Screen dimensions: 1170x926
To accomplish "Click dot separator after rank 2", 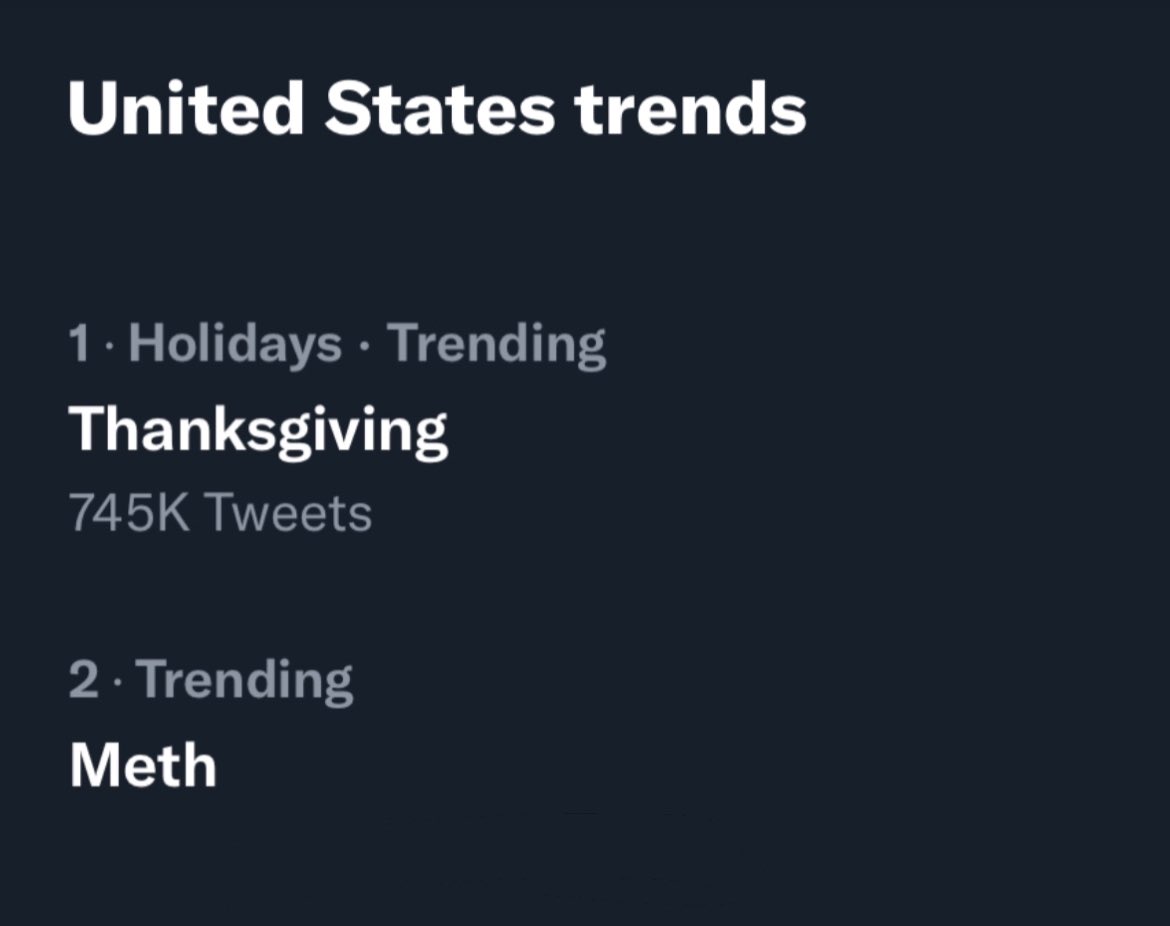I will (x=118, y=683).
